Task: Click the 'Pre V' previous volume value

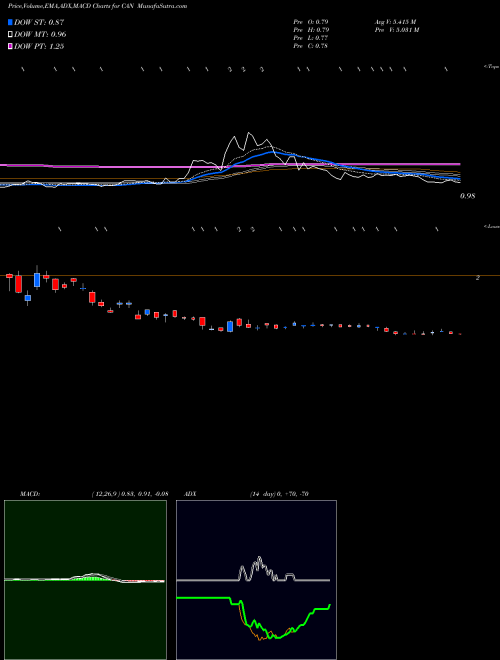Action: tap(396, 30)
